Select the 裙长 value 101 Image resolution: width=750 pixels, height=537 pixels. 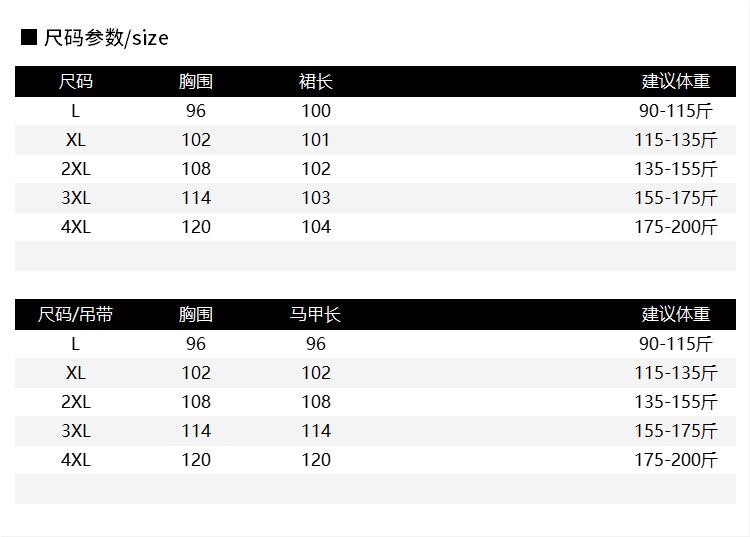(x=316, y=140)
